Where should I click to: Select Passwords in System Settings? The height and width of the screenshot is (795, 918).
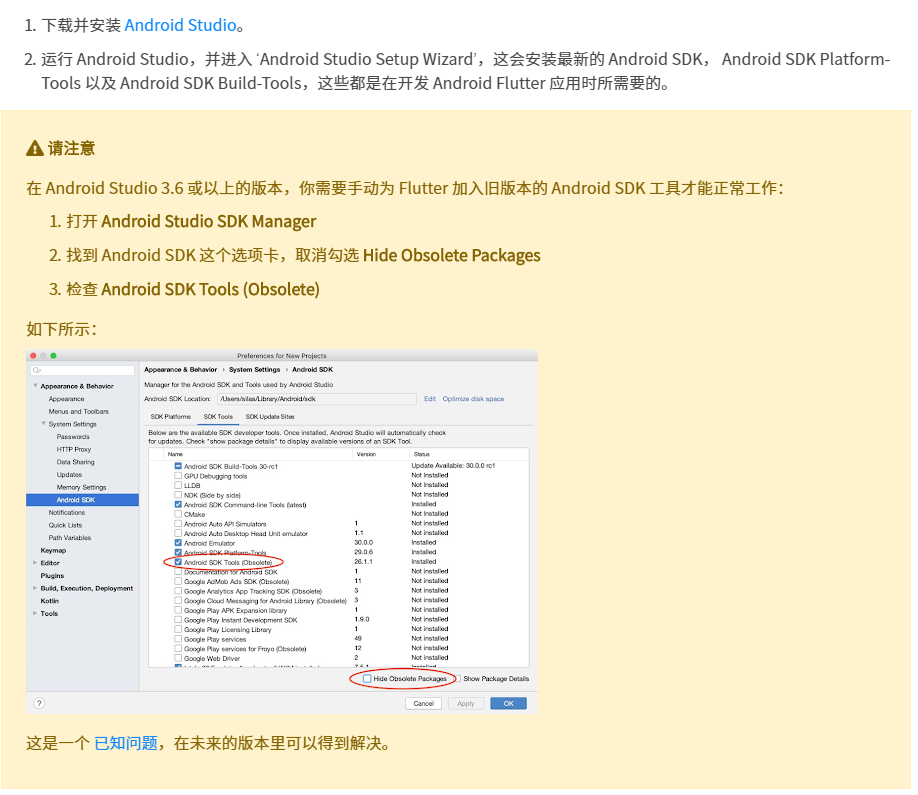[x=73, y=437]
